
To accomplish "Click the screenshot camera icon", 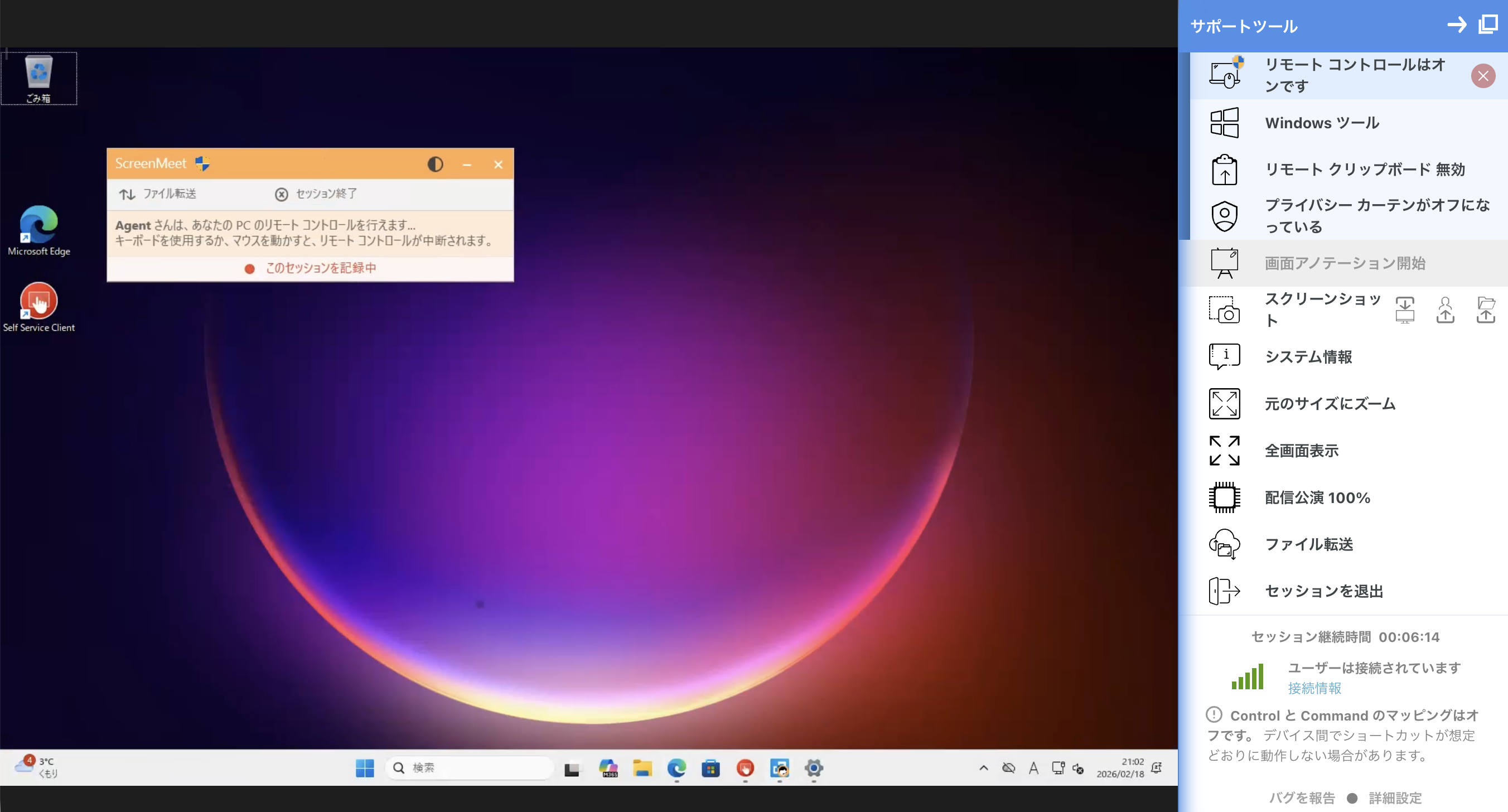I will point(1224,310).
